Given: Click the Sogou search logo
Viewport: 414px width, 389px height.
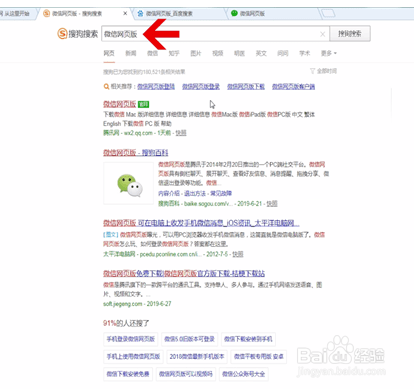Looking at the screenshot, I should point(77,34).
